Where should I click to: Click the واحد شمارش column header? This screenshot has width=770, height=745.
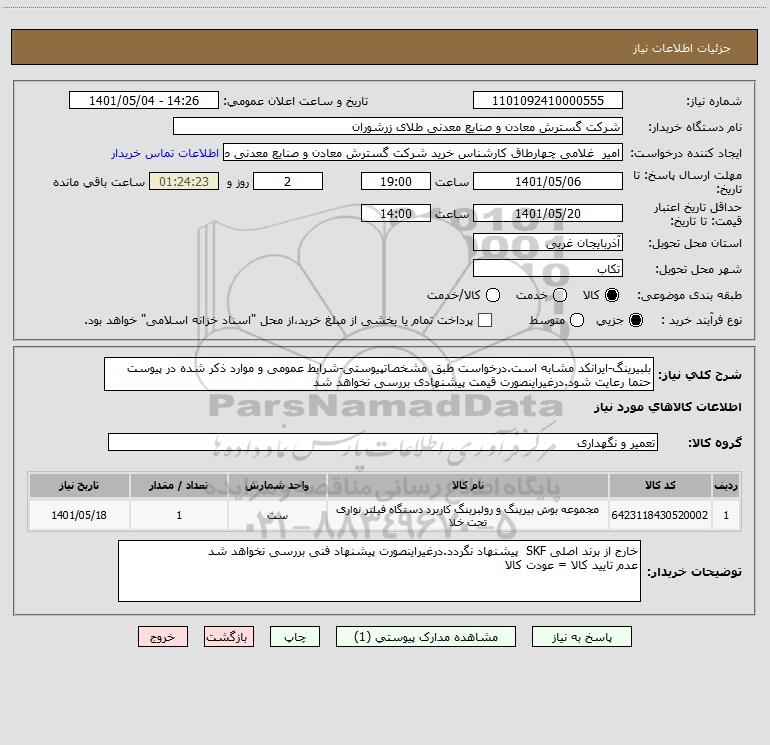[x=277, y=485]
